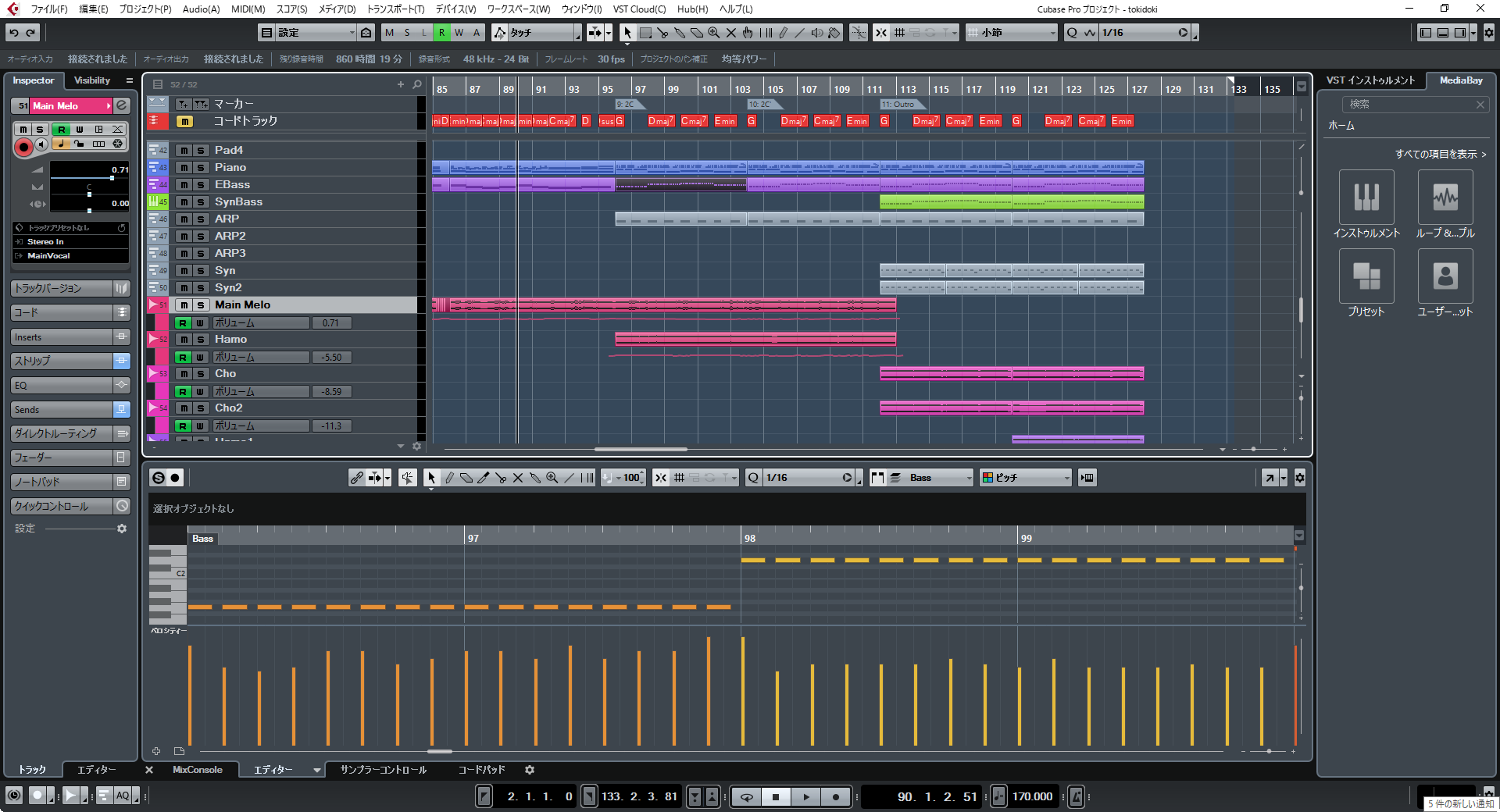Select the Color paint bucket tool
The image size is (1500, 812).
coord(834,32)
